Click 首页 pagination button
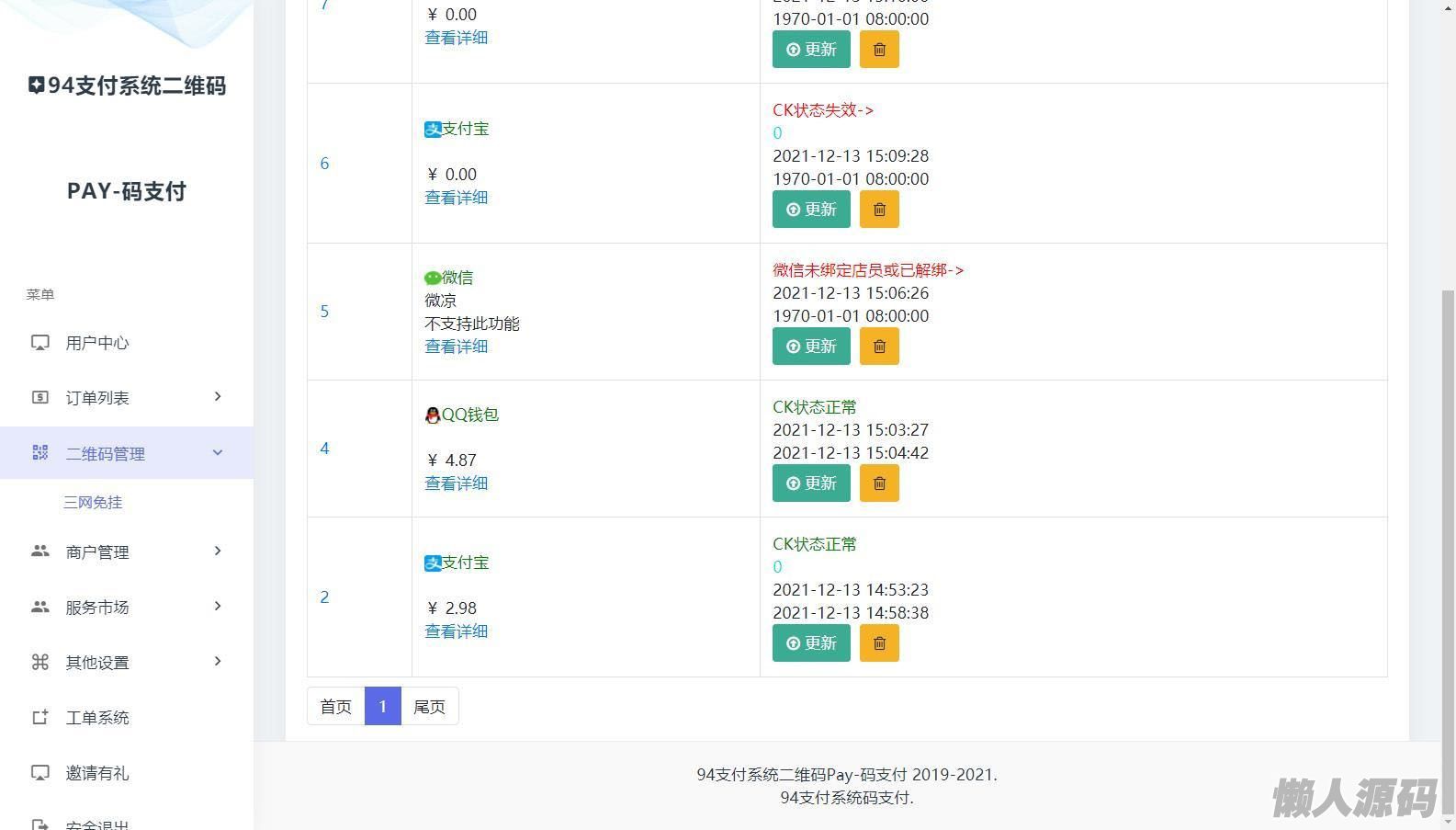 point(335,707)
